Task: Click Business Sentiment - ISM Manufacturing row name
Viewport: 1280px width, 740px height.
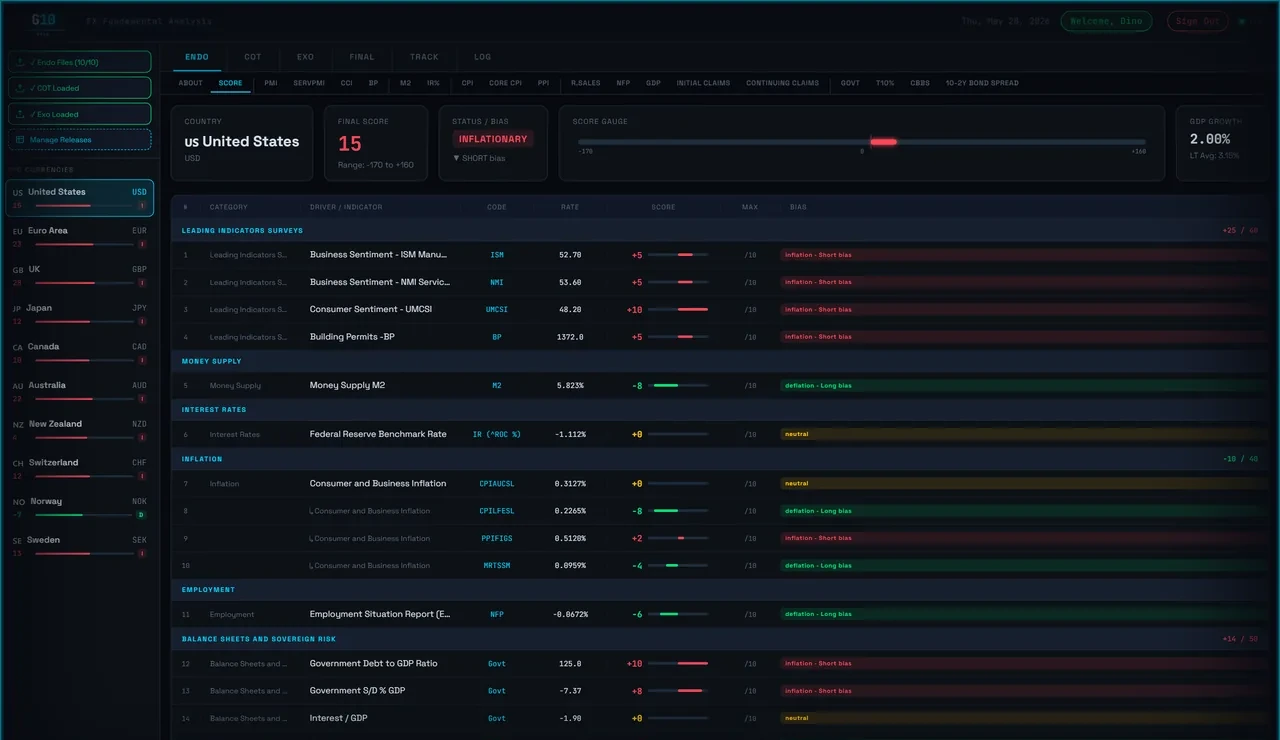Action: [x=378, y=254]
